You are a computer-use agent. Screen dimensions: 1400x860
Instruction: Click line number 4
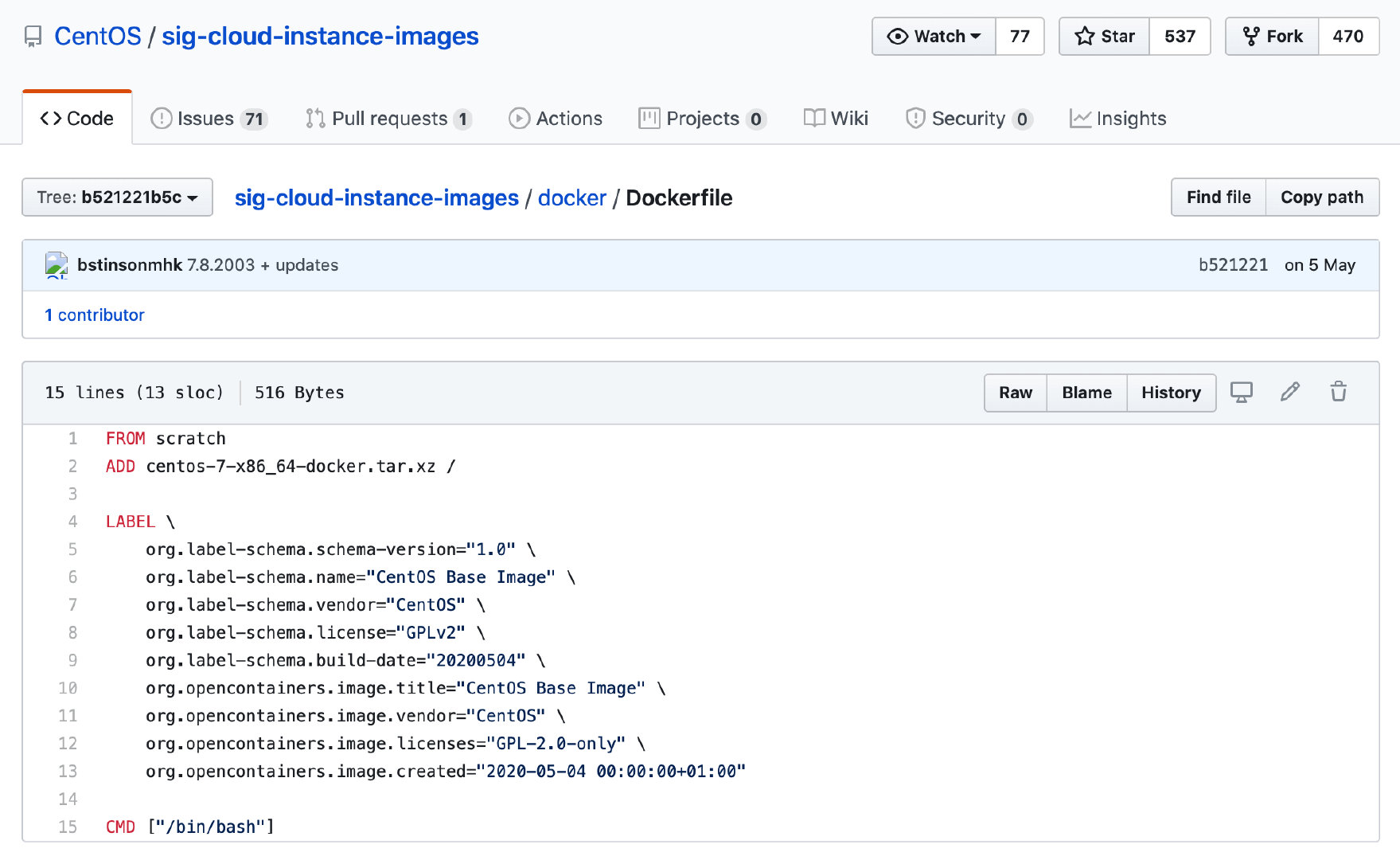pos(72,522)
